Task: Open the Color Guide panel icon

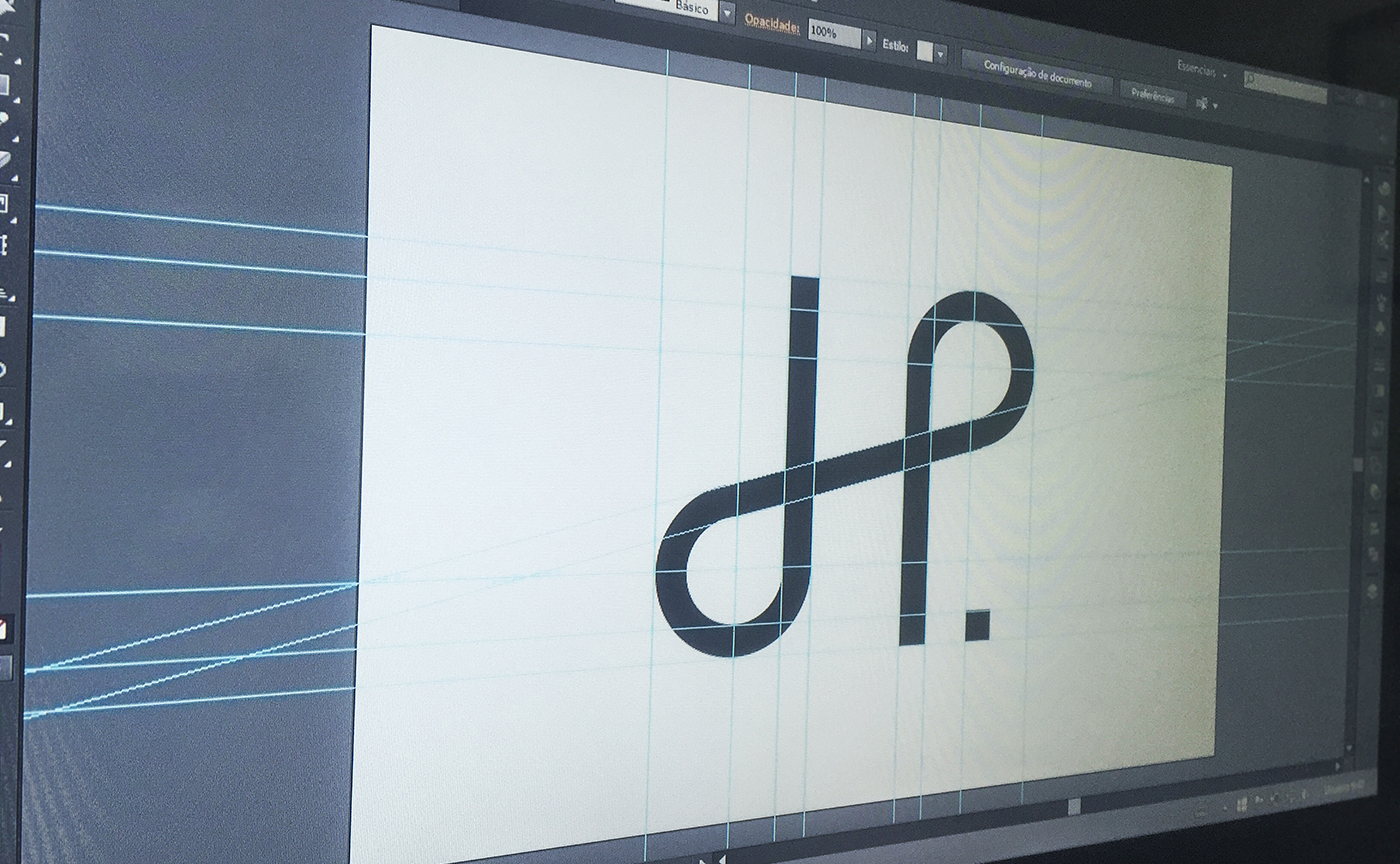Action: tap(1383, 212)
